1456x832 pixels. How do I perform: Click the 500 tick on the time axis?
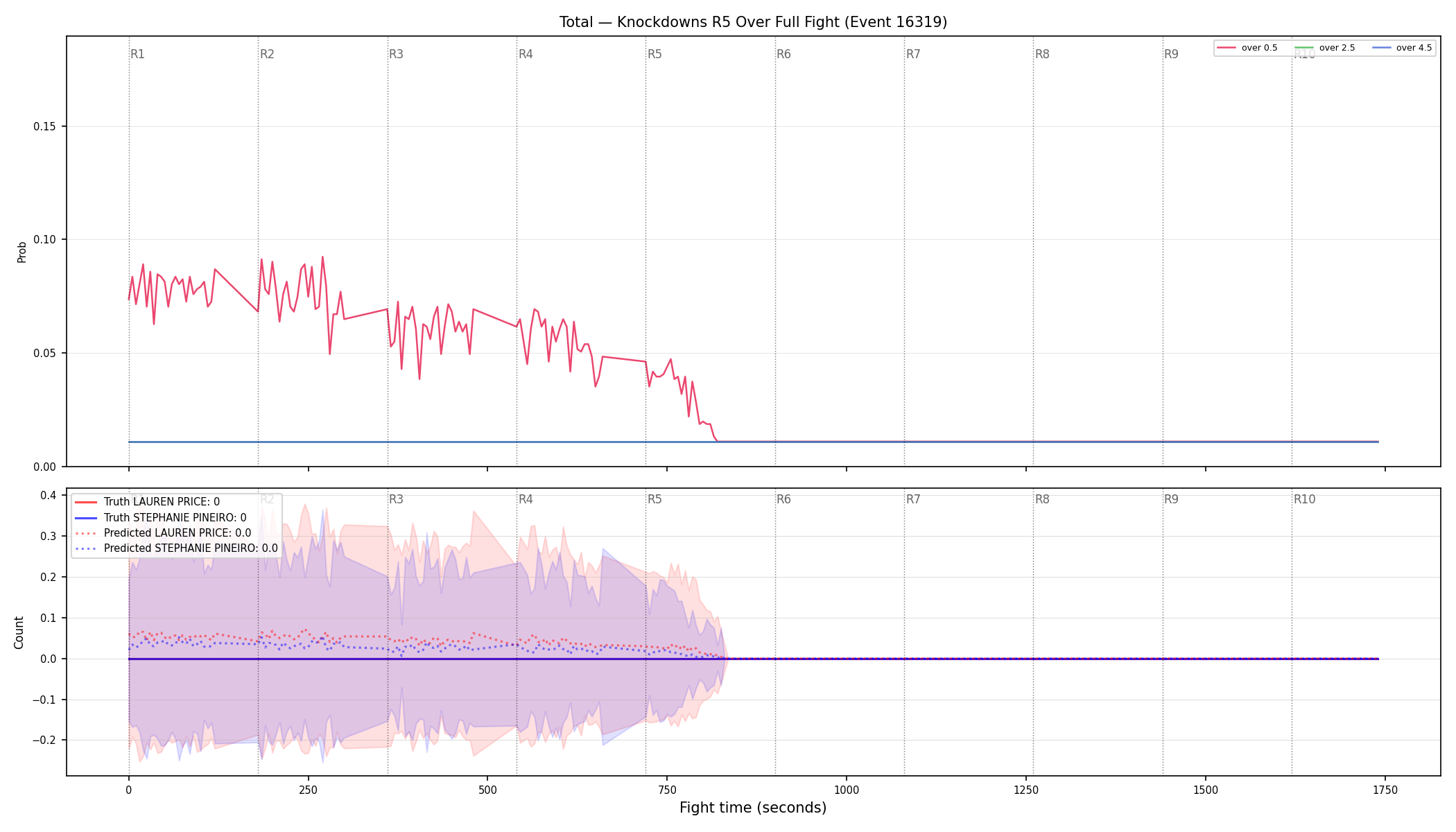[487, 790]
